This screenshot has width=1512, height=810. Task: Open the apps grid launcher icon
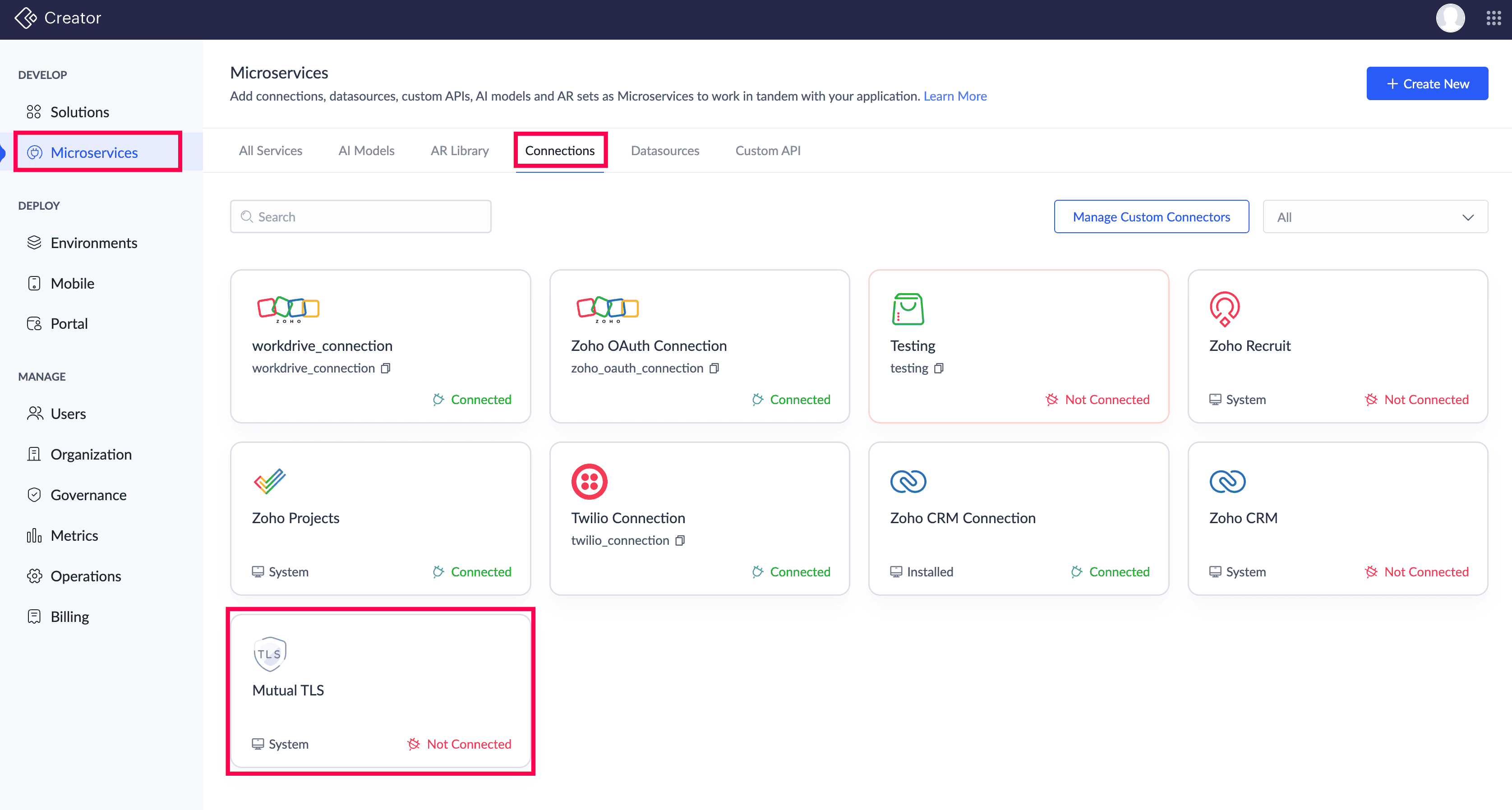point(1493,18)
